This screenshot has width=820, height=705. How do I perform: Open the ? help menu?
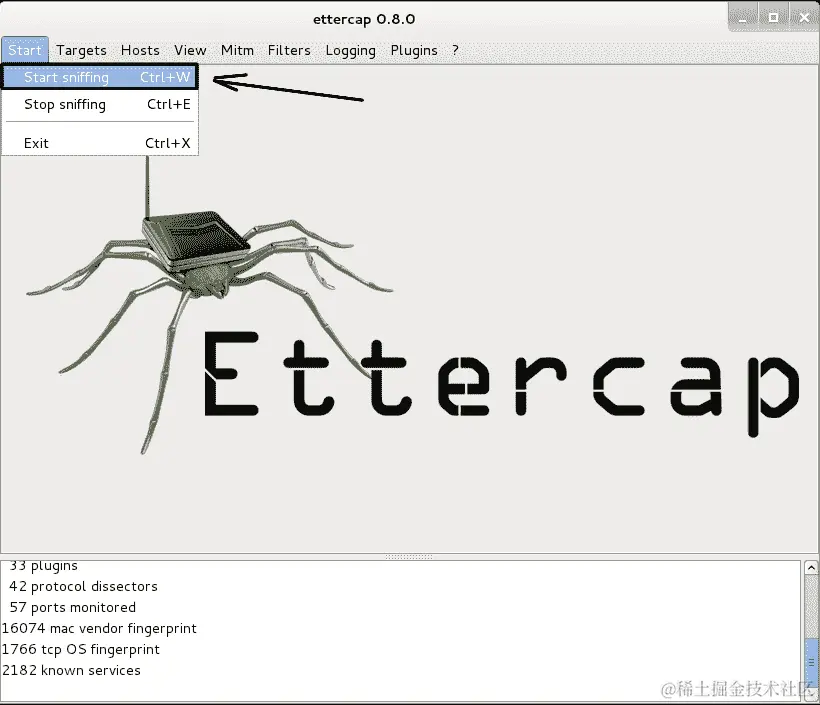point(455,50)
